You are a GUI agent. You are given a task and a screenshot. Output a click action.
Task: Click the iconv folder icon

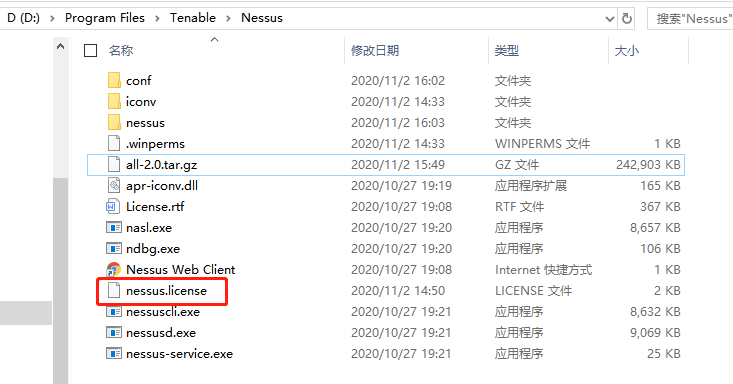point(114,101)
